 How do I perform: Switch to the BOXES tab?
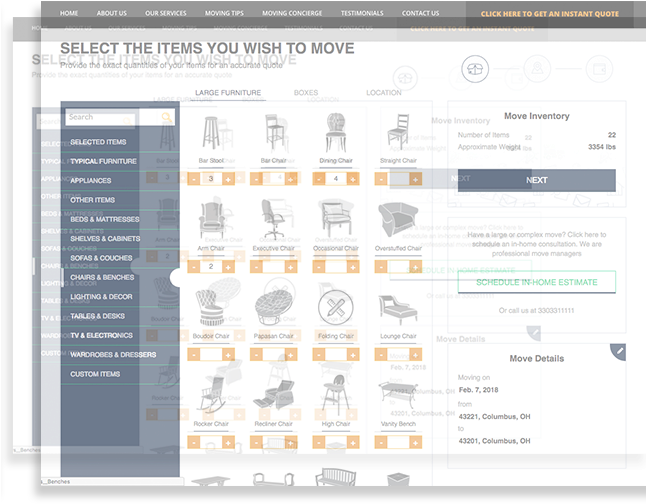[306, 93]
